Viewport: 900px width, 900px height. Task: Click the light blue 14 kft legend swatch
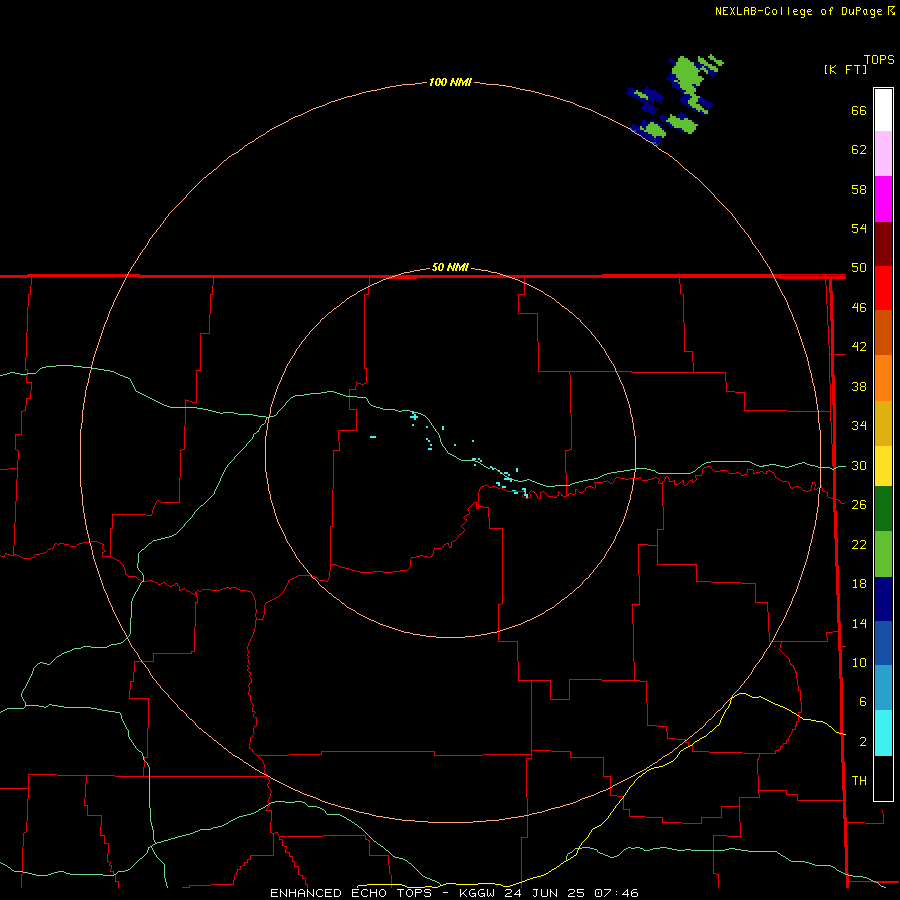click(x=883, y=688)
